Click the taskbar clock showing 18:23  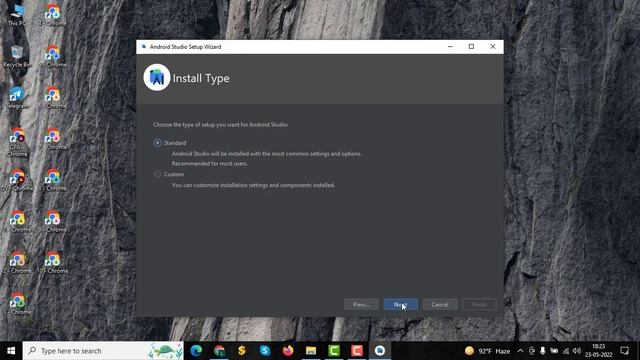[598, 351]
